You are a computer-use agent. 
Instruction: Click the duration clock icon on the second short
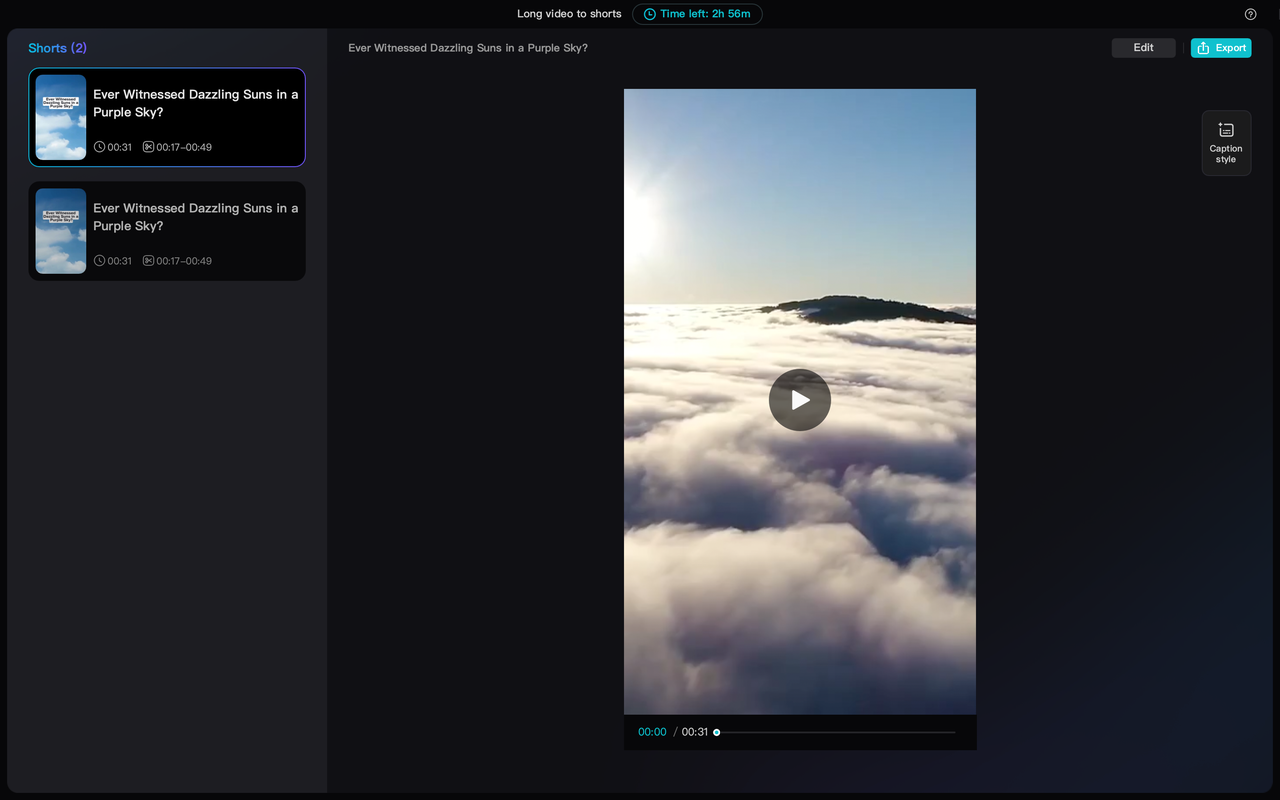[x=98, y=261]
